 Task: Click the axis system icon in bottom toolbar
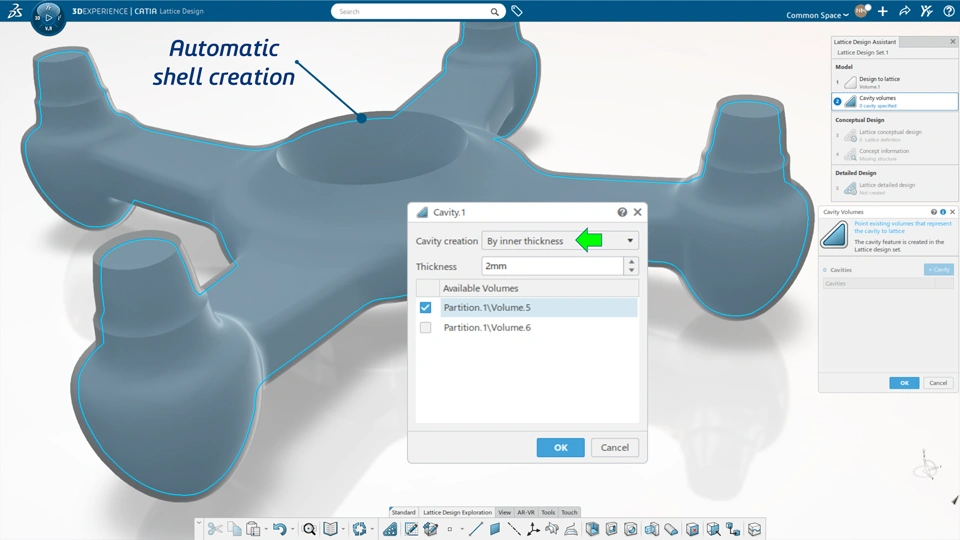[533, 528]
